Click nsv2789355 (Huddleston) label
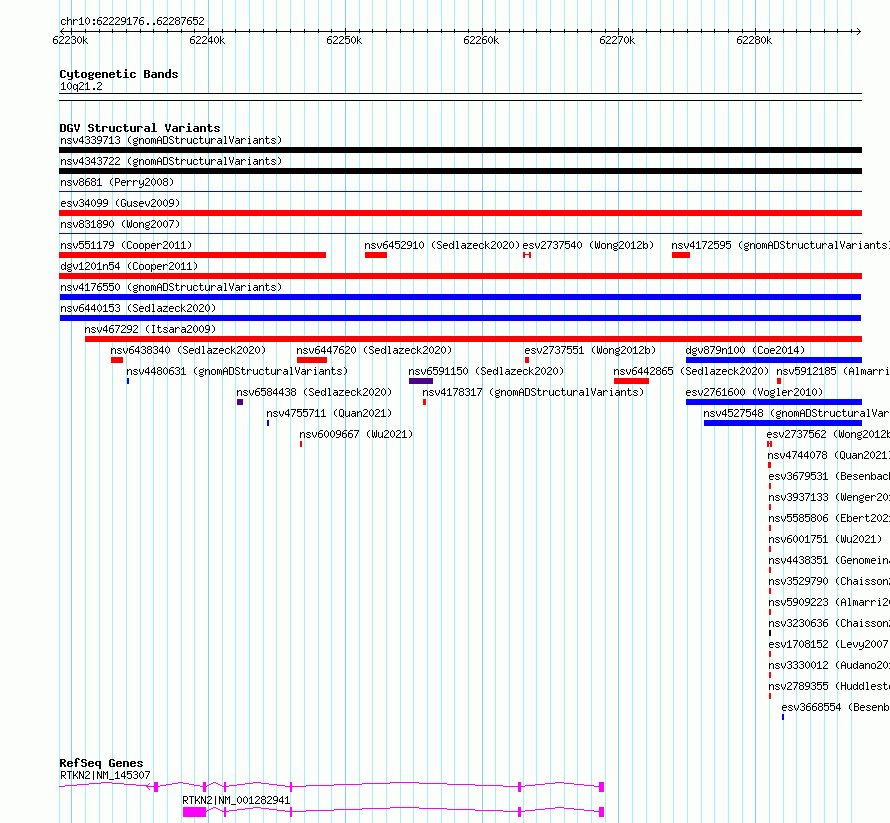The image size is (890, 823). 829,686
